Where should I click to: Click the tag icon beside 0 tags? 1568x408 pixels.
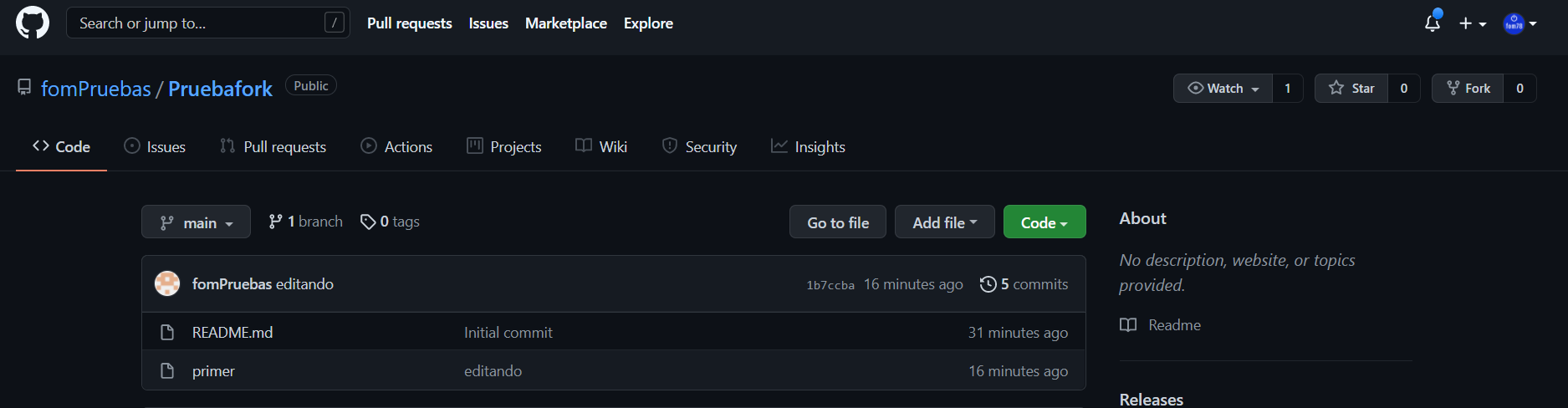coord(368,222)
